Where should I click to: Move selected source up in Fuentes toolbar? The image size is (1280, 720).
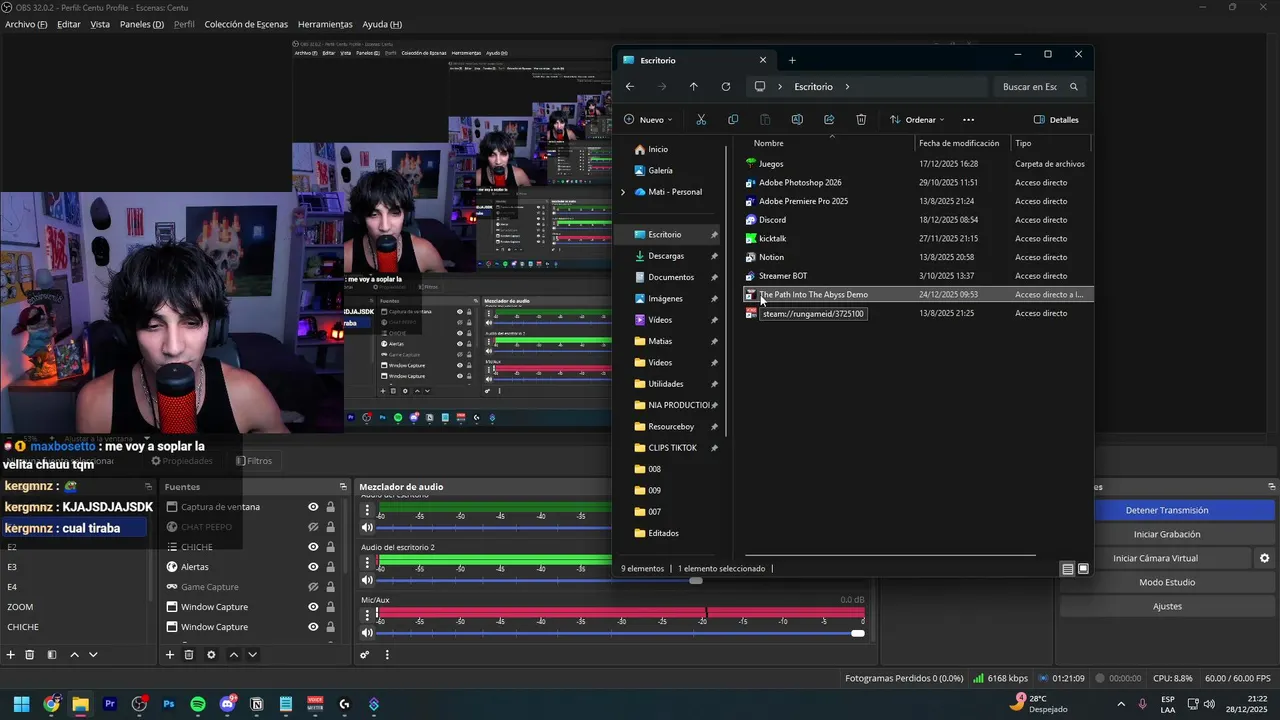coord(233,655)
